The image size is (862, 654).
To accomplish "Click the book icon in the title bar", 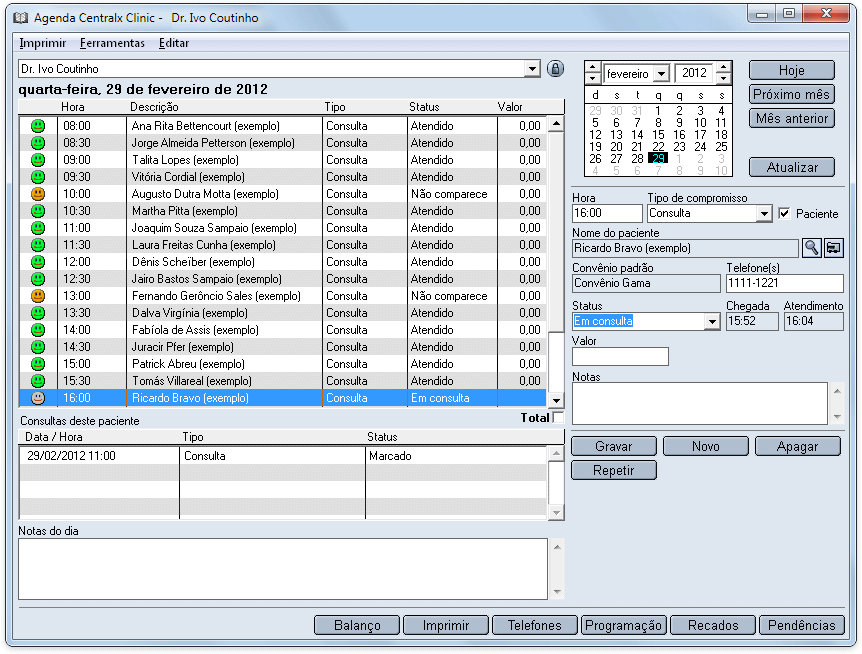I will [x=20, y=18].
